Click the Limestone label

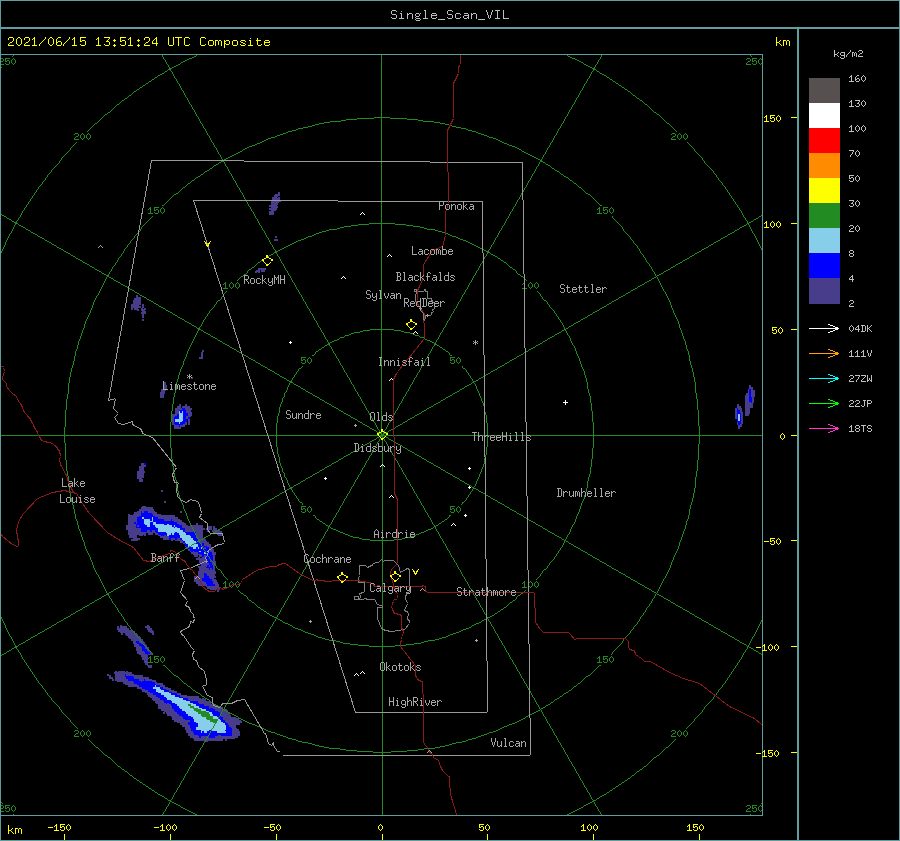(x=189, y=386)
